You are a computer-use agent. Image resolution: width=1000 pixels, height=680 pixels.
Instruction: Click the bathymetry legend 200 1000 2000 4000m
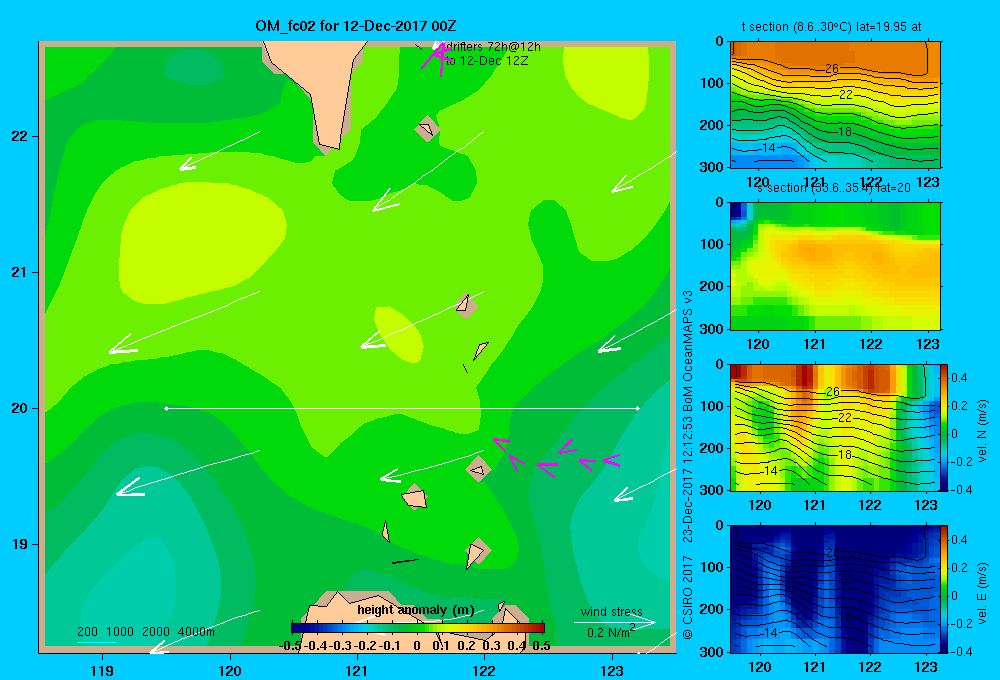tap(145, 632)
